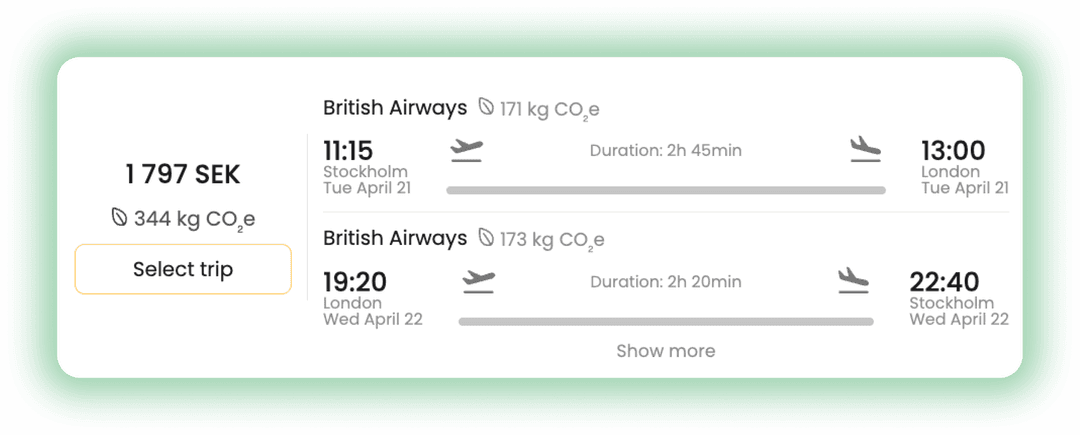Screen dimensions: 1080x435
Task: Click the return flight landing icon
Action: [853, 281]
